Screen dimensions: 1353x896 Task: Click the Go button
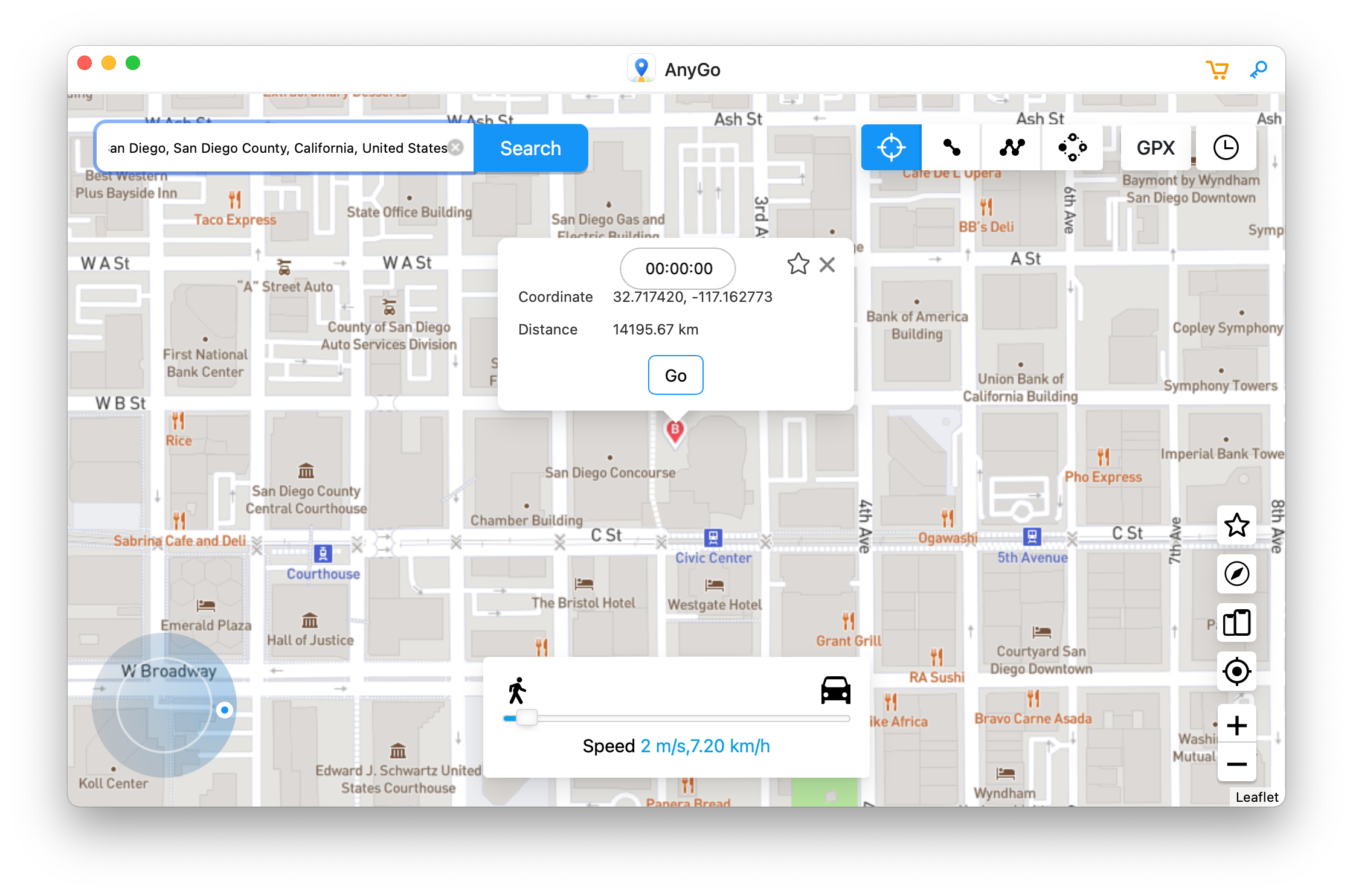675,375
